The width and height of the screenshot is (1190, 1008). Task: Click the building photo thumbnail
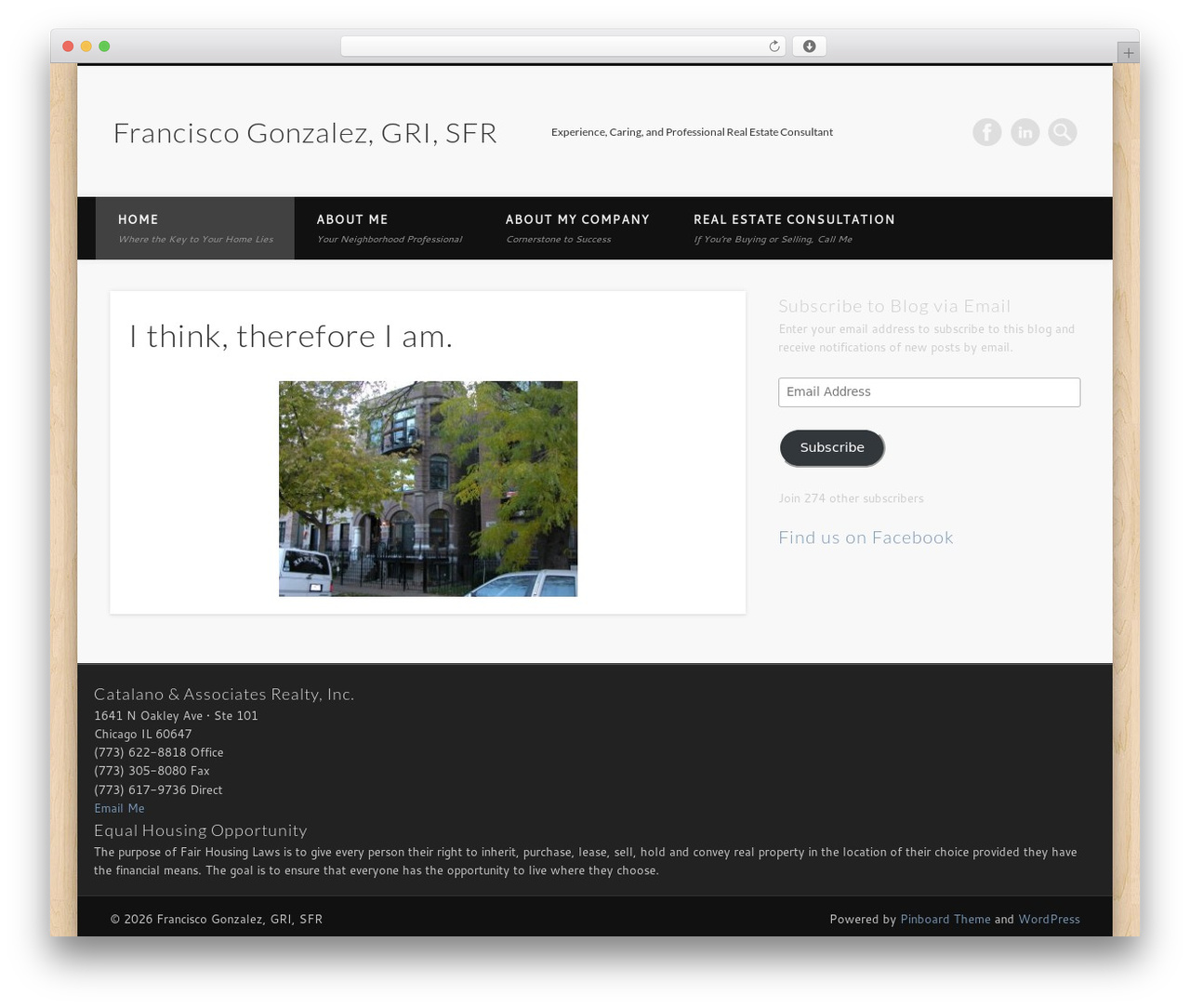coord(428,489)
